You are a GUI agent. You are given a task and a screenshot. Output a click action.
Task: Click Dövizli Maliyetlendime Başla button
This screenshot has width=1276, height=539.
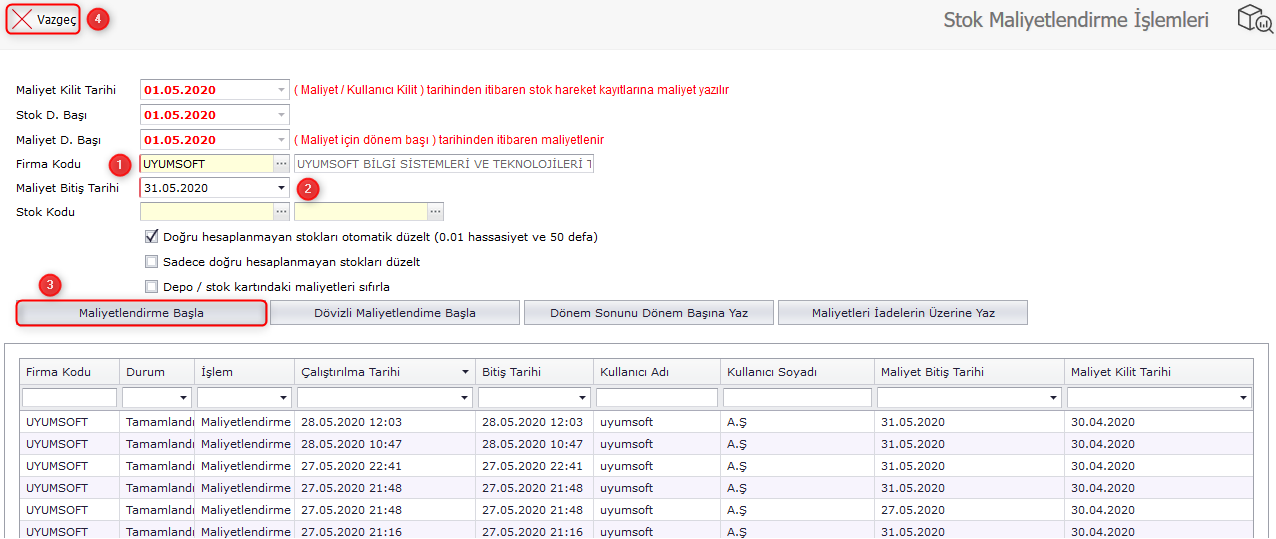point(395,313)
